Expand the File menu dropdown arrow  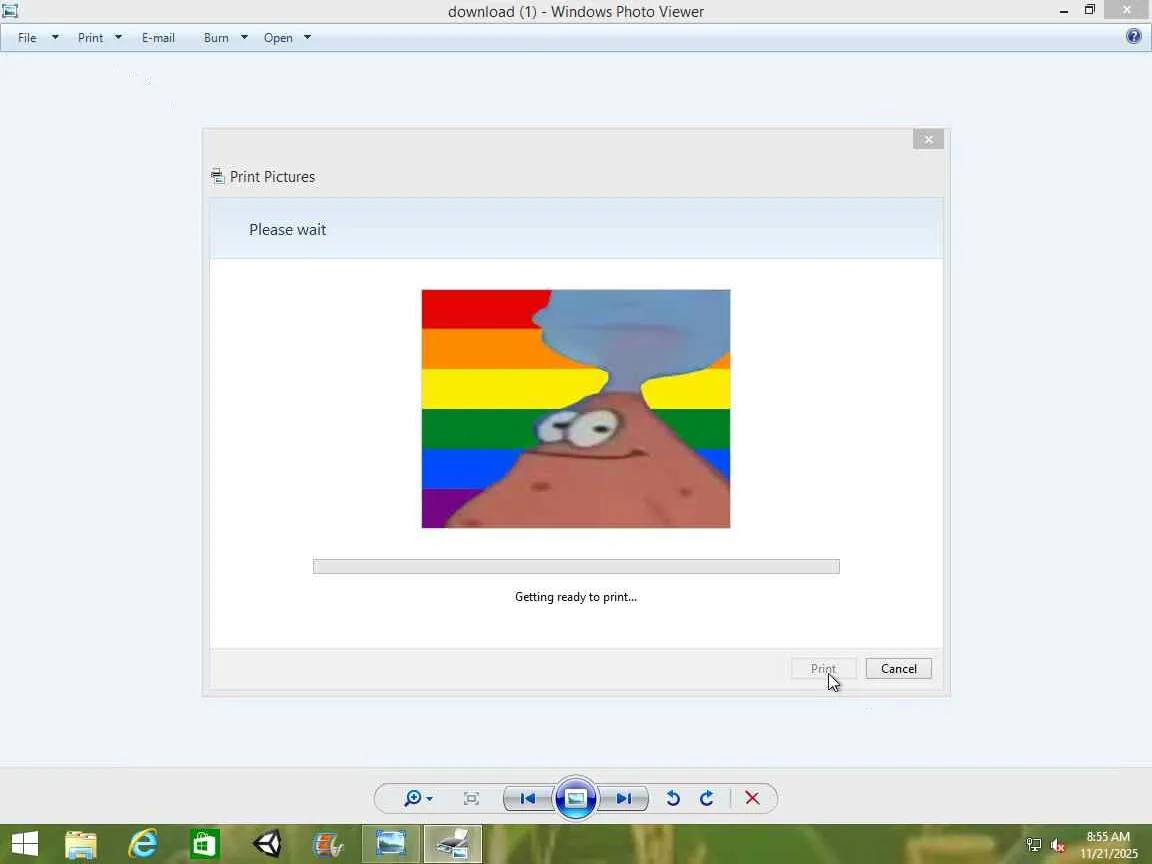pyautogui.click(x=55, y=37)
